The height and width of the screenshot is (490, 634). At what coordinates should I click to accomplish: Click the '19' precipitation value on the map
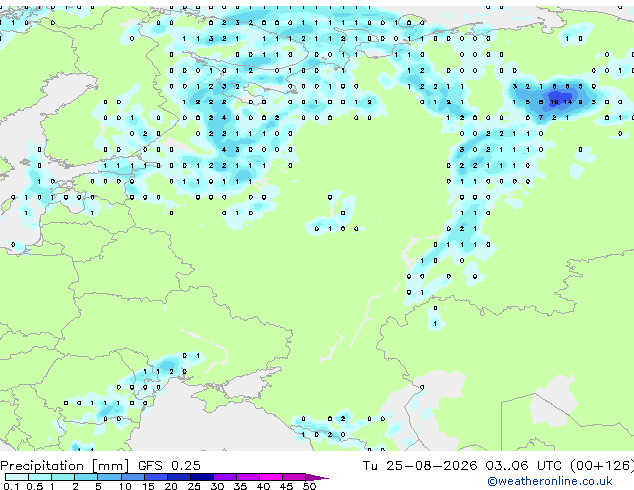click(554, 102)
